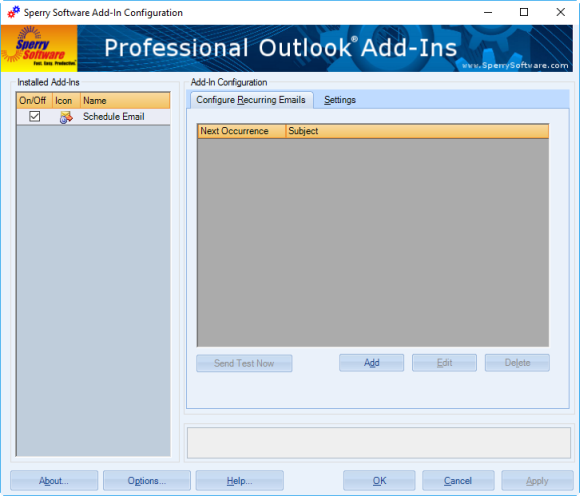The width and height of the screenshot is (580, 496).
Task: Maximize the configuration window
Action: pyautogui.click(x=524, y=12)
